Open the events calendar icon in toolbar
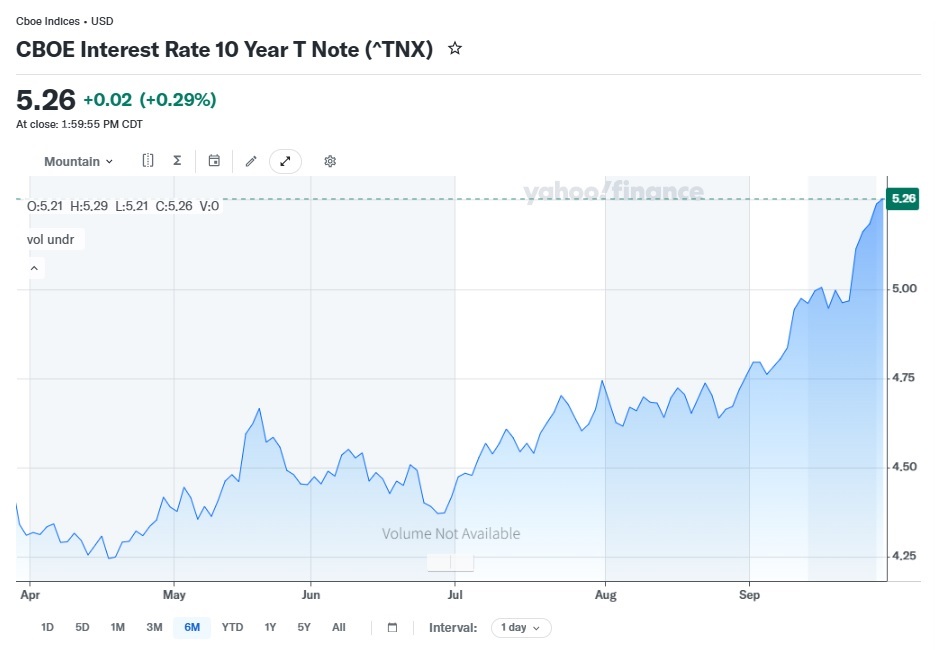The image size is (936, 650). coord(214,161)
